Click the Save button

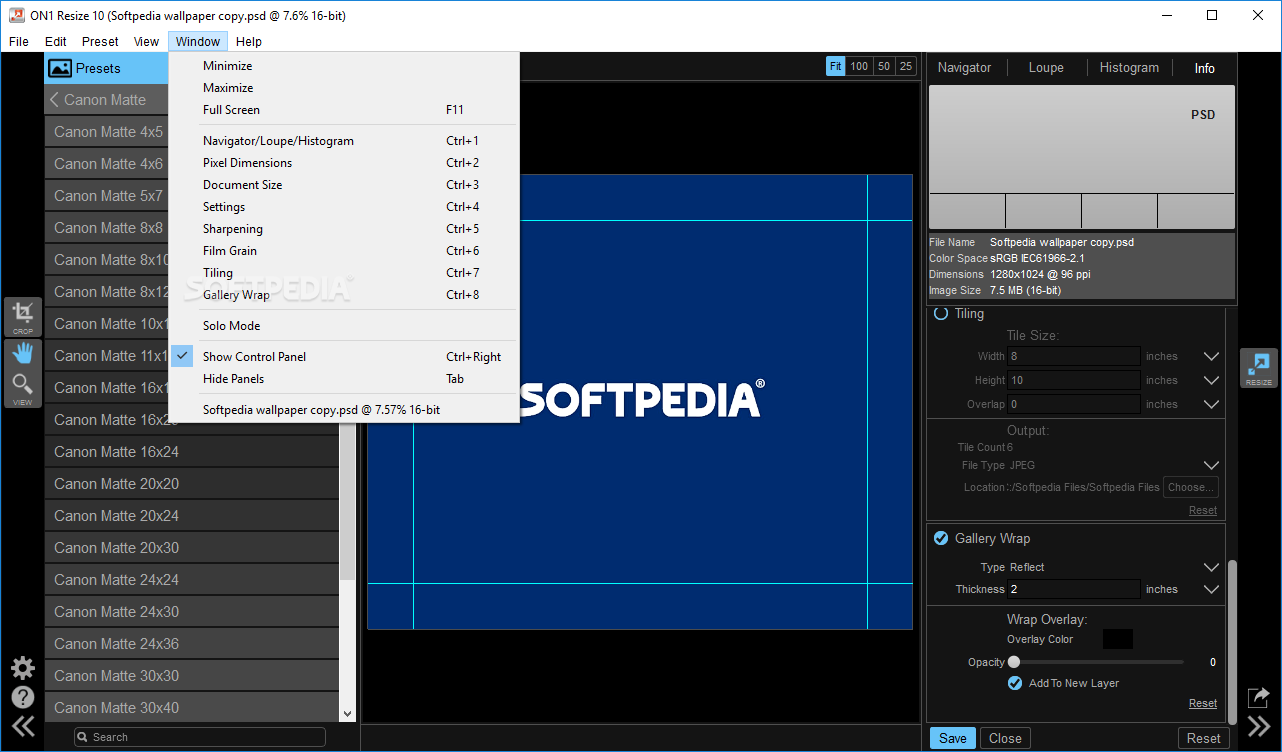[x=953, y=738]
